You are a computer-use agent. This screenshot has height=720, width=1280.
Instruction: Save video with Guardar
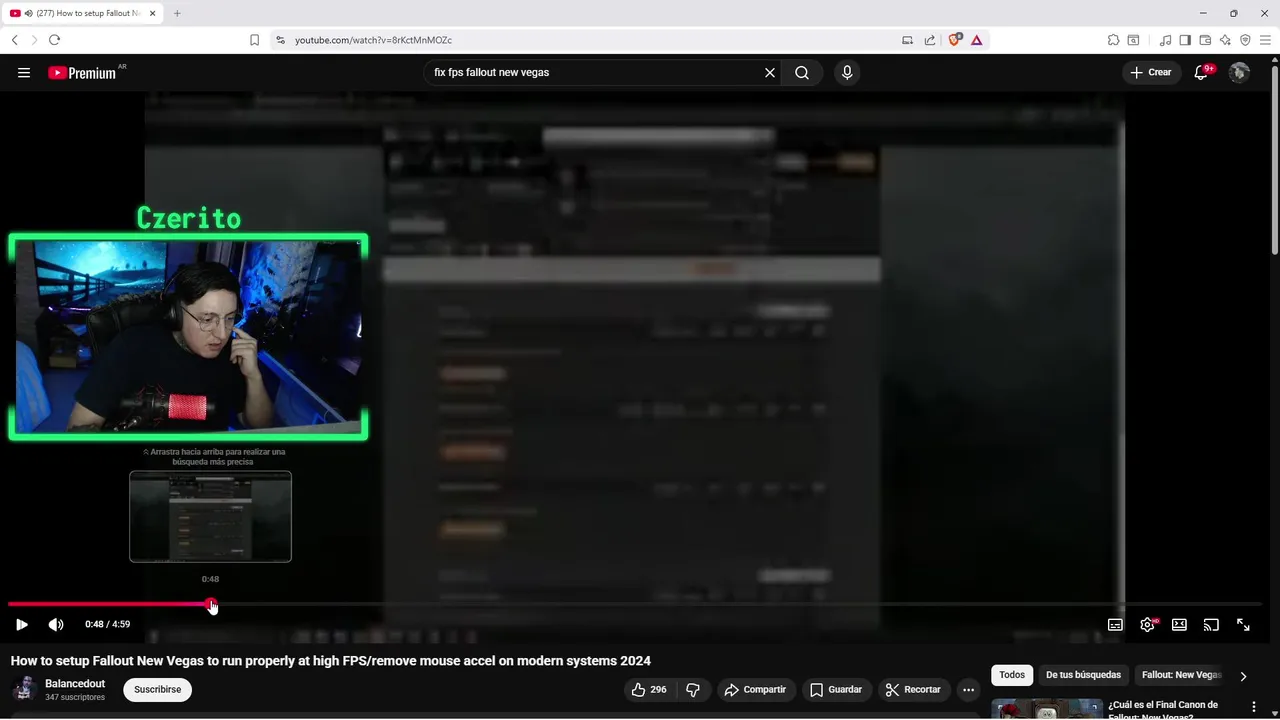point(835,689)
